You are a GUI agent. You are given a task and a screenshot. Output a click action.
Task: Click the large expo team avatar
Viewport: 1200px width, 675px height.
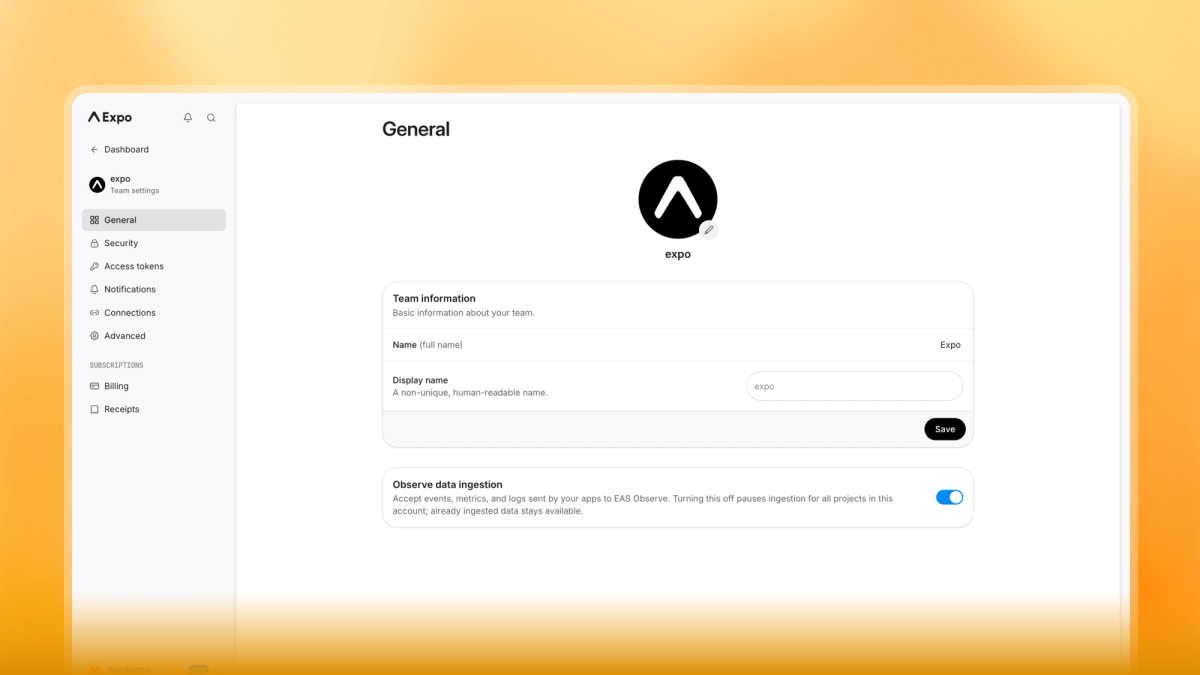click(x=678, y=199)
